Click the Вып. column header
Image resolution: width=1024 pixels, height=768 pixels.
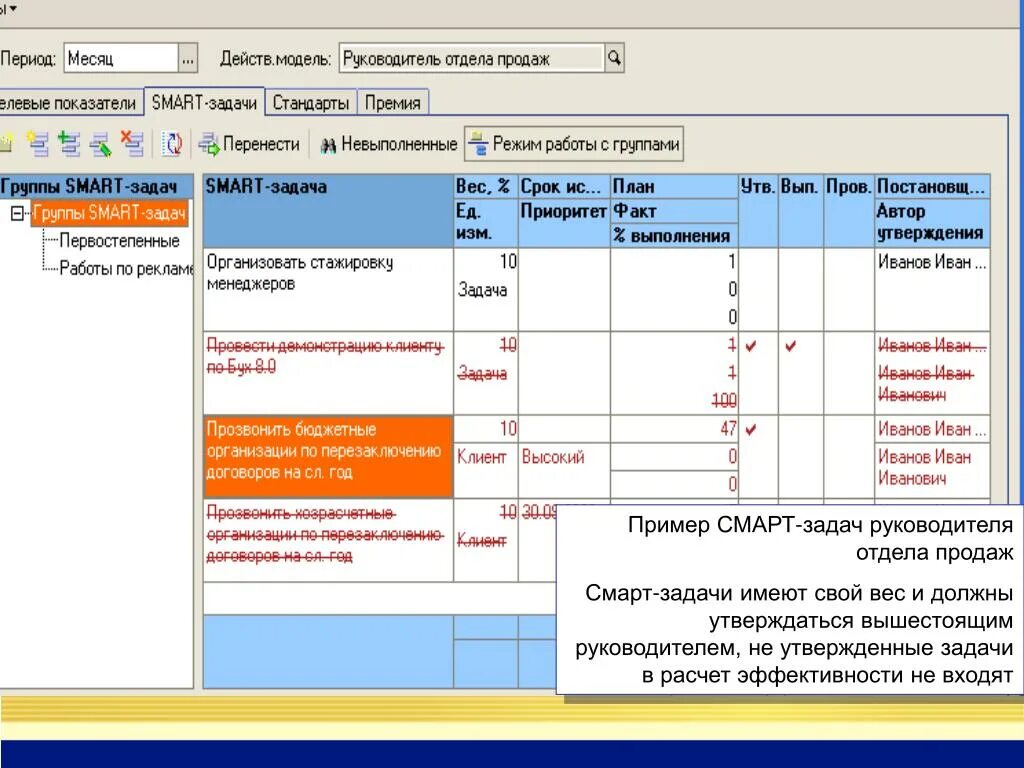[800, 210]
